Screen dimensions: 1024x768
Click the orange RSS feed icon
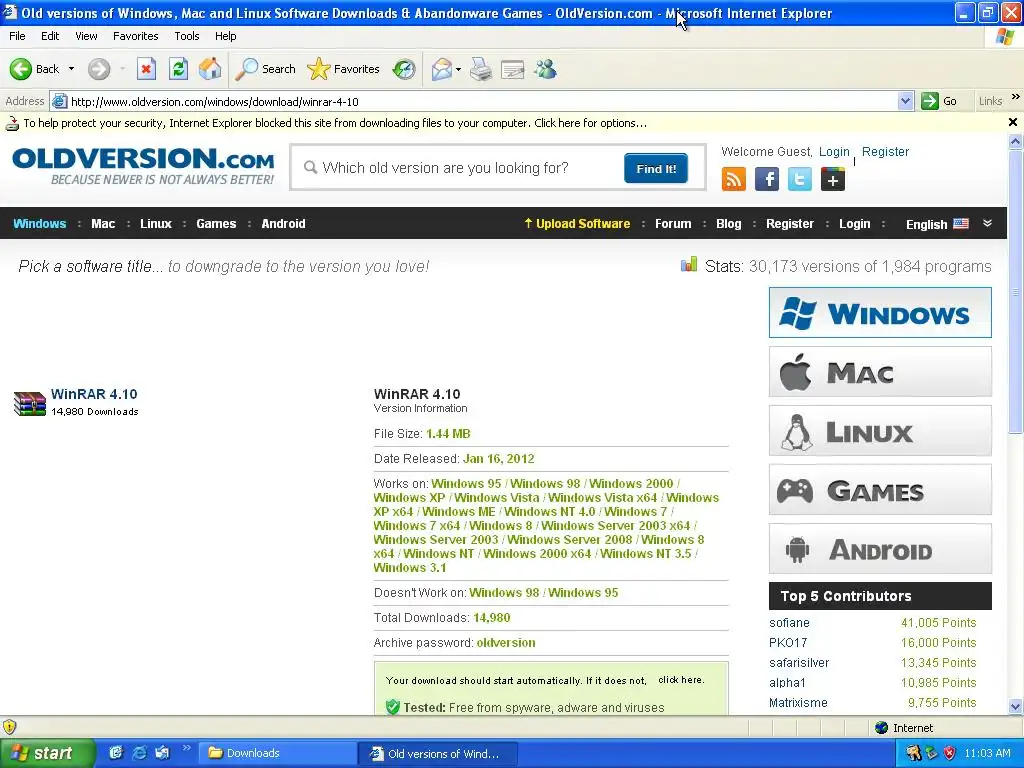click(x=733, y=179)
